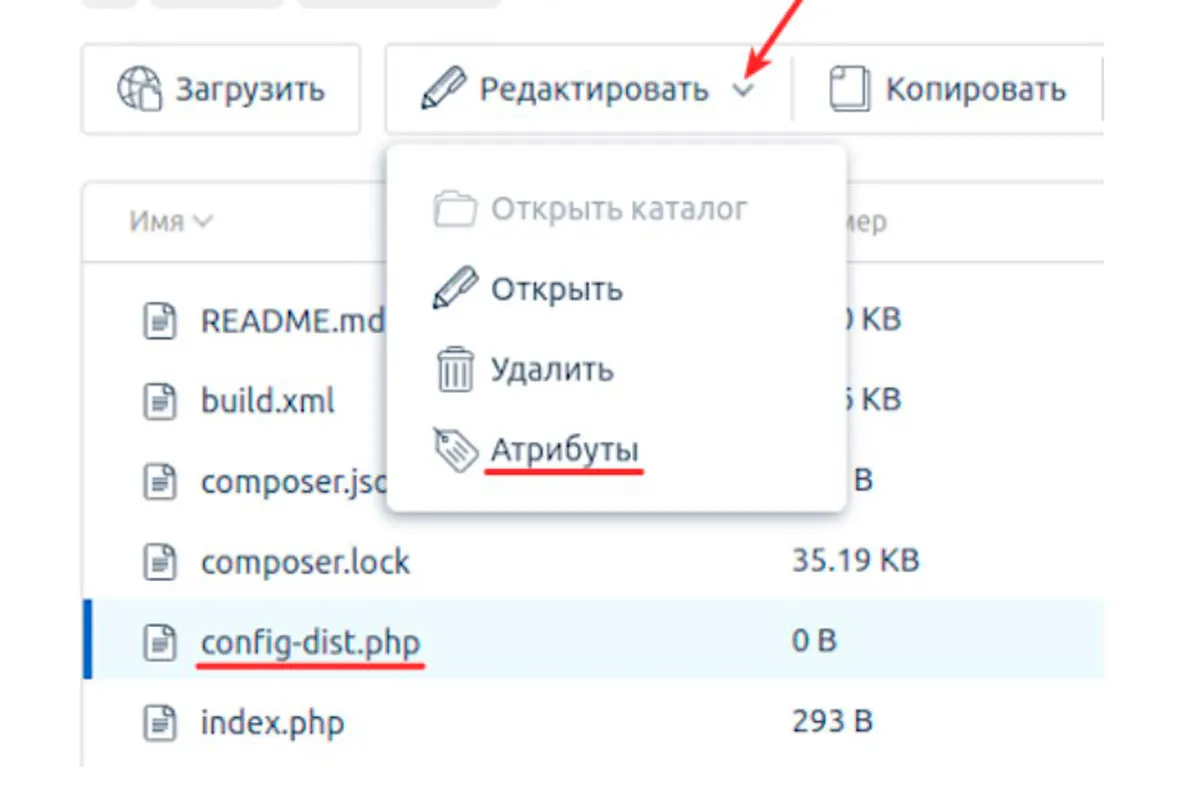Click the index.php file name
The image size is (1200, 800).
tap(273, 721)
